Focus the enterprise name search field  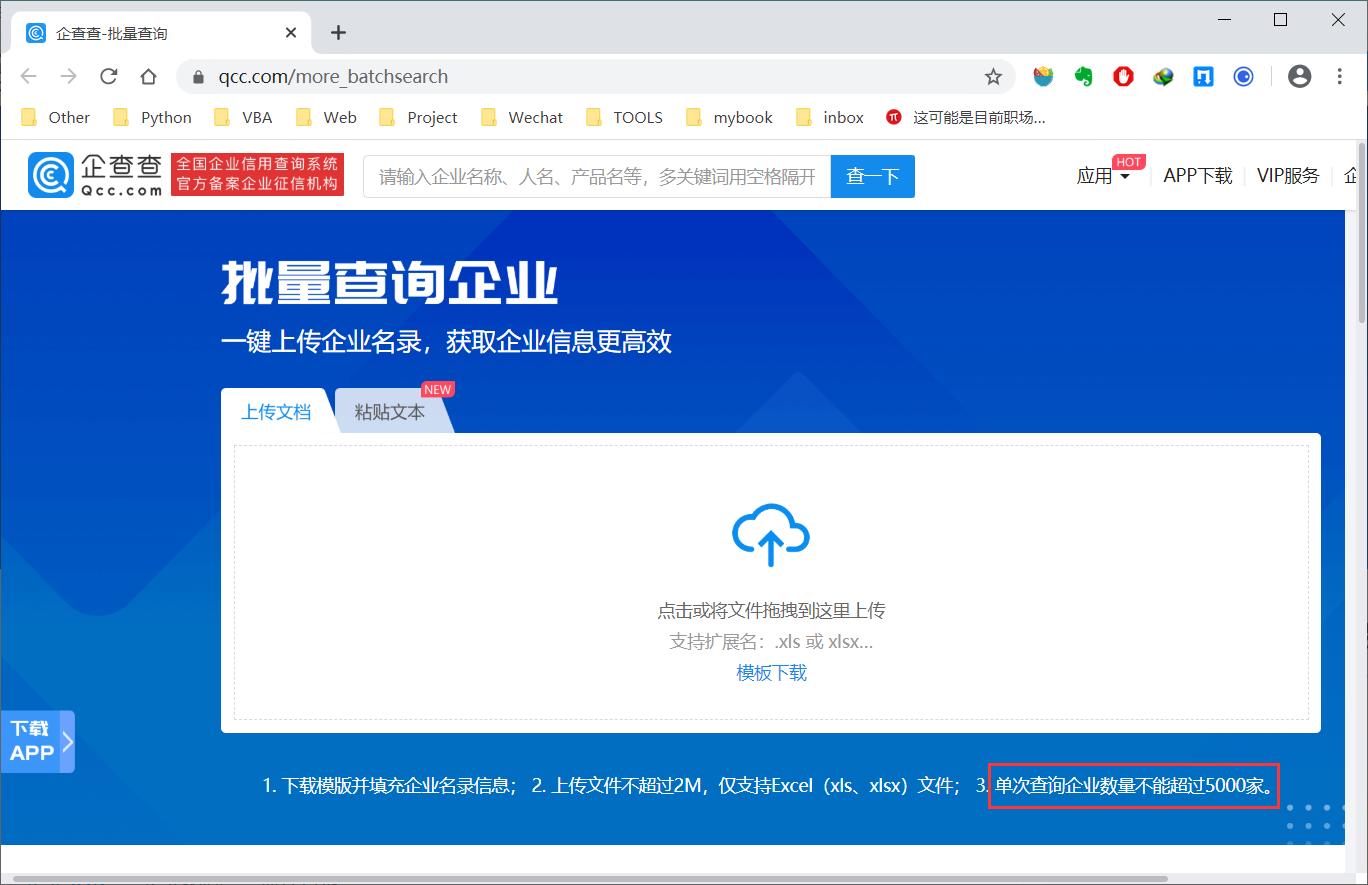click(597, 177)
